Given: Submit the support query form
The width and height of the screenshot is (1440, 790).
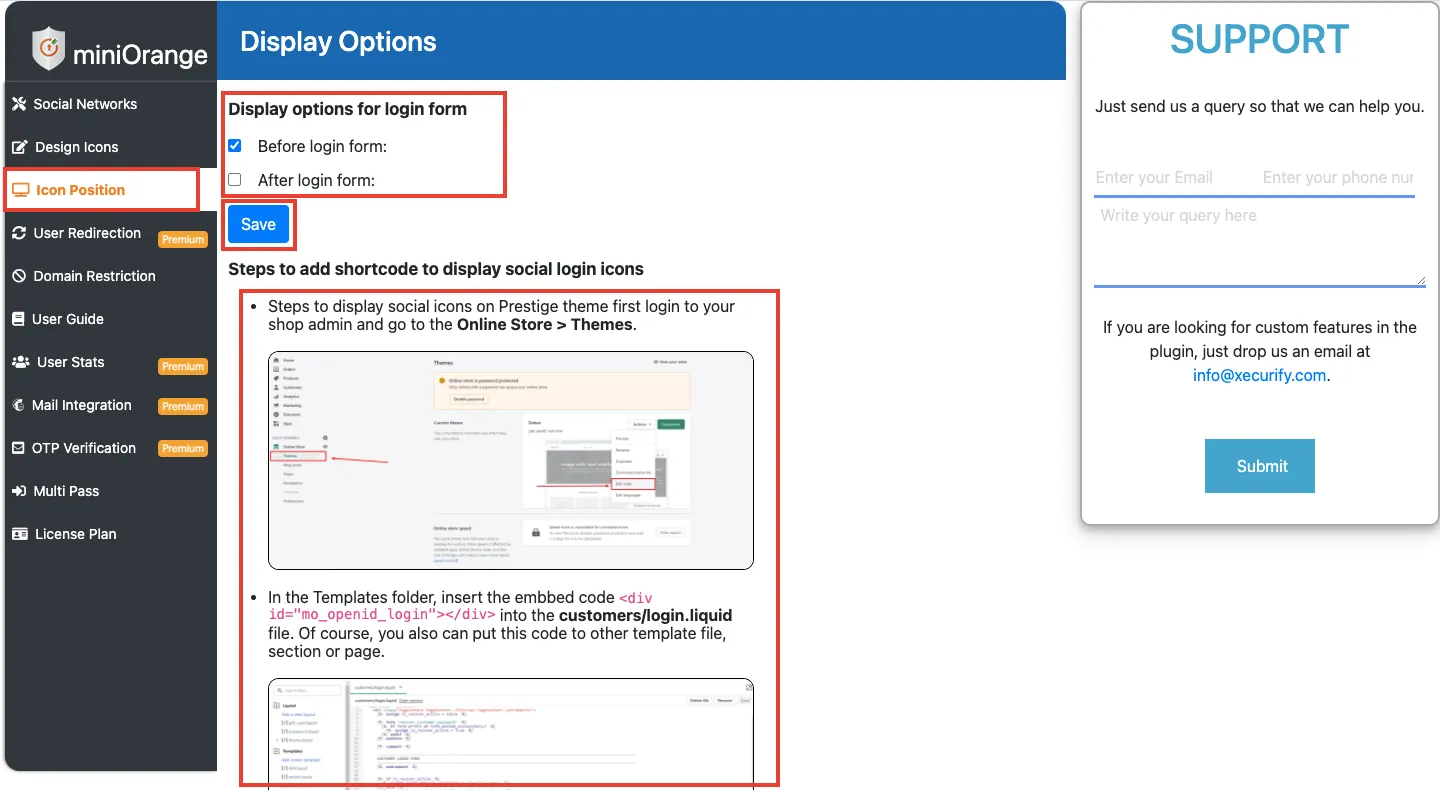Looking at the screenshot, I should (x=1260, y=466).
